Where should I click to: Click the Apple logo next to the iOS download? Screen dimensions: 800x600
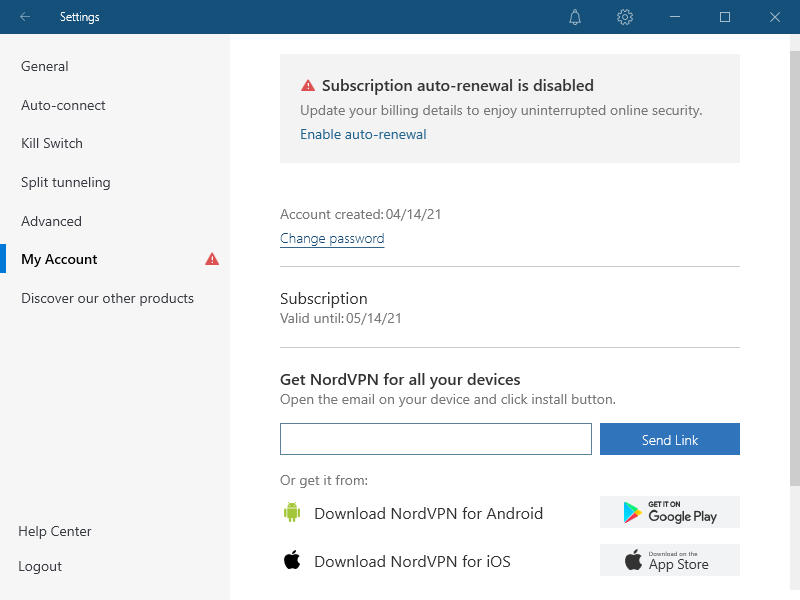tap(292, 560)
